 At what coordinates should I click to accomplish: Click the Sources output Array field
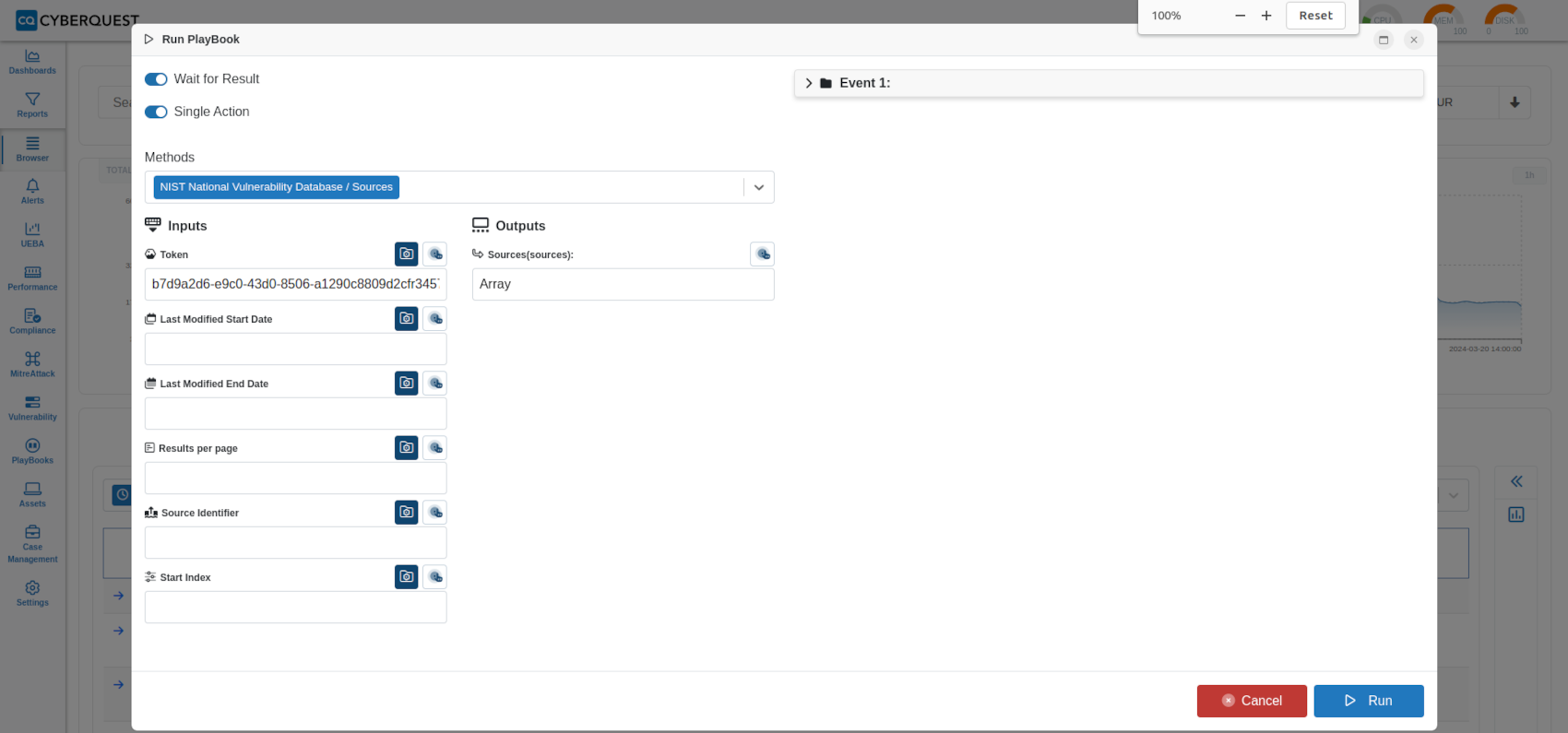[x=624, y=284]
